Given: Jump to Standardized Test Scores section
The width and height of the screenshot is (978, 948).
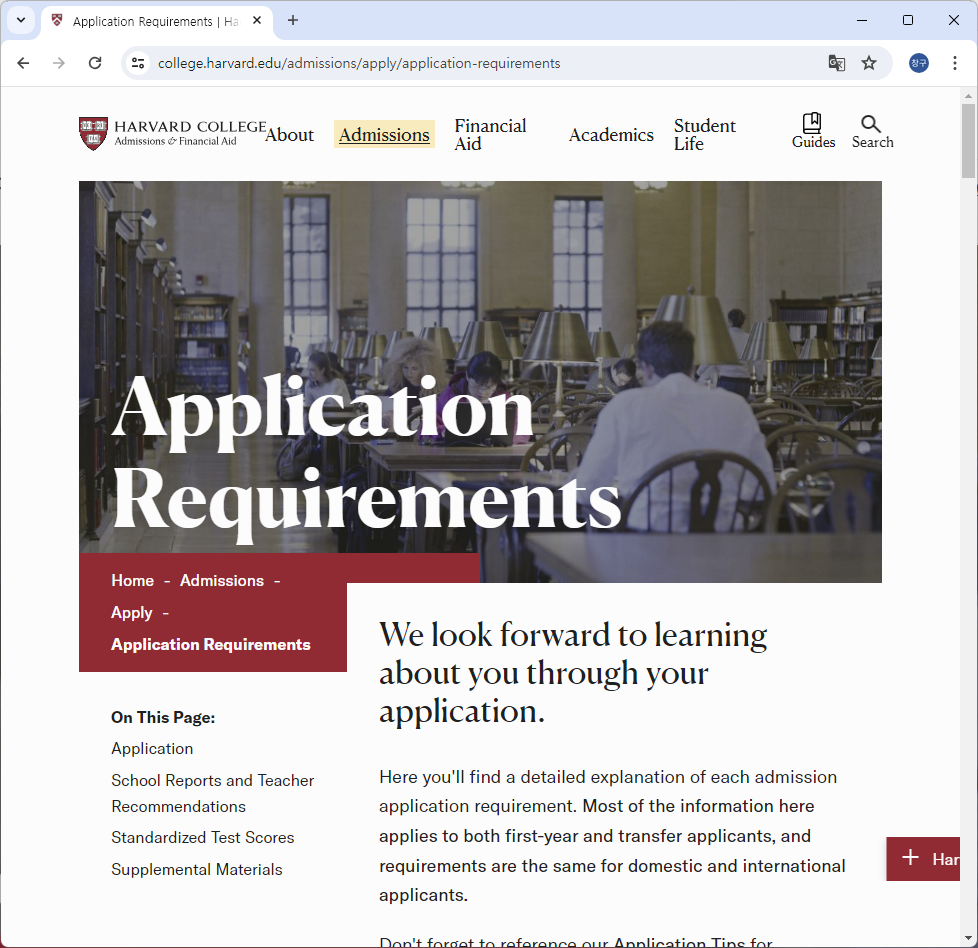Looking at the screenshot, I should pos(203,838).
